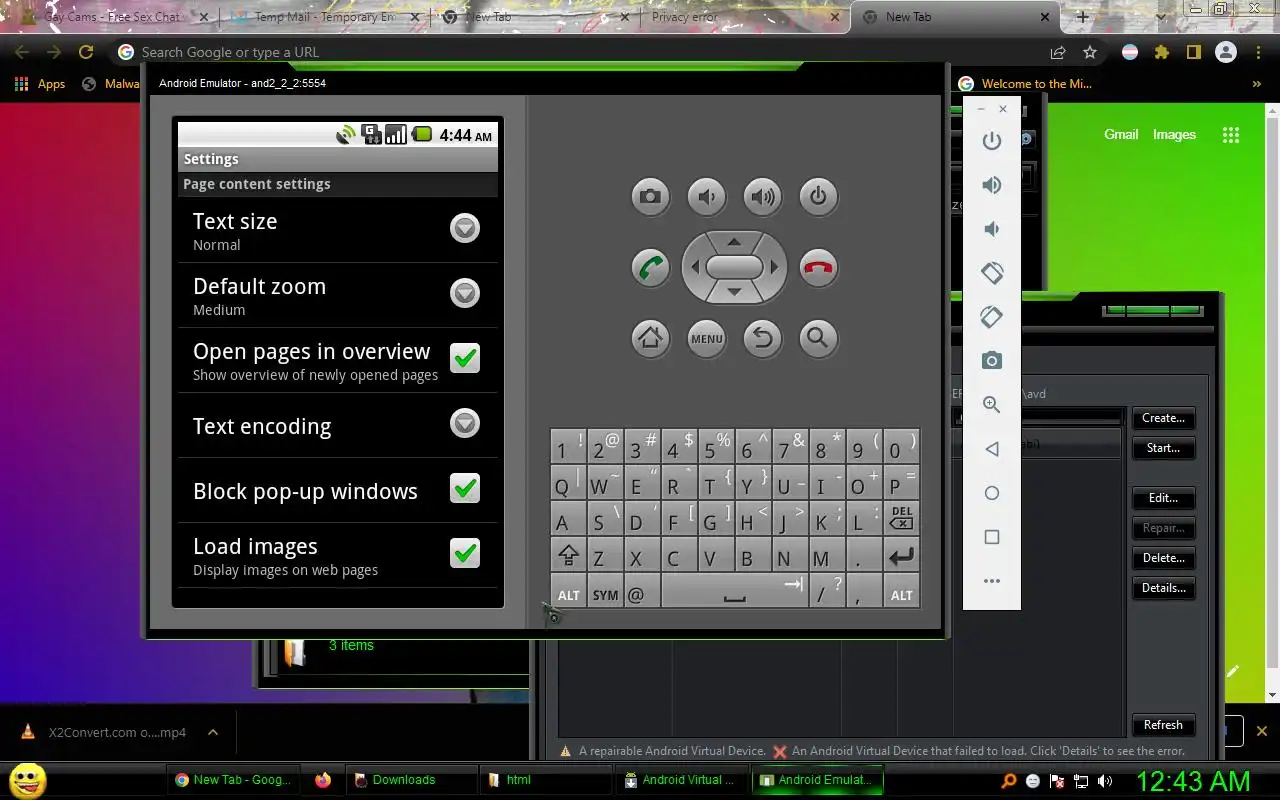This screenshot has height=800, width=1280.
Task: Click the D-pad center select button
Action: click(734, 267)
